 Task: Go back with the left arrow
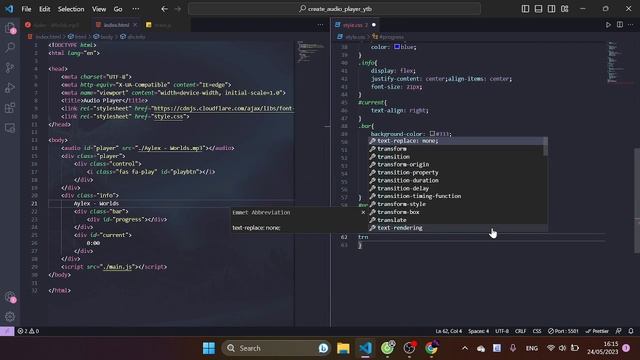[164, 9]
